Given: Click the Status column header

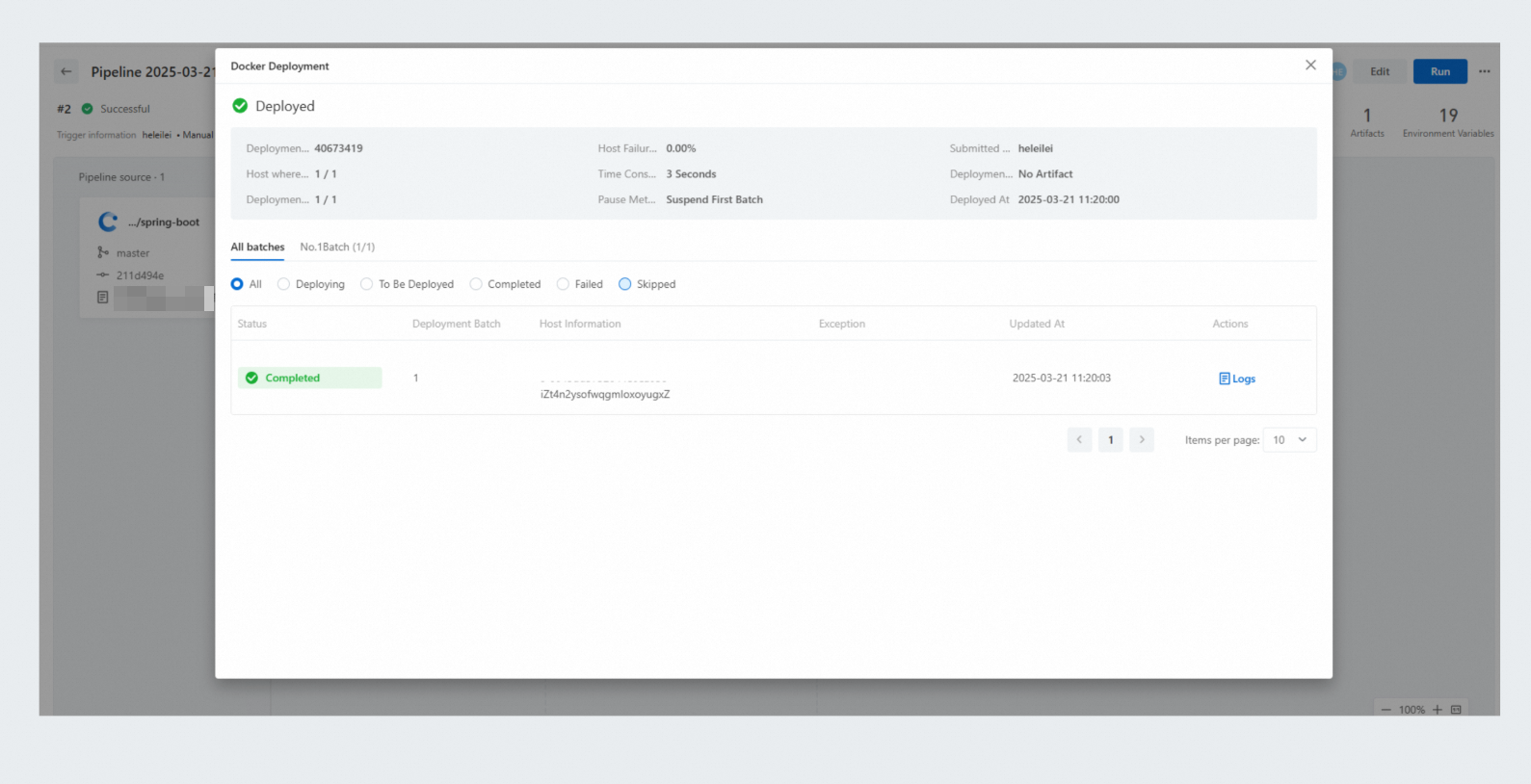Looking at the screenshot, I should point(252,324).
